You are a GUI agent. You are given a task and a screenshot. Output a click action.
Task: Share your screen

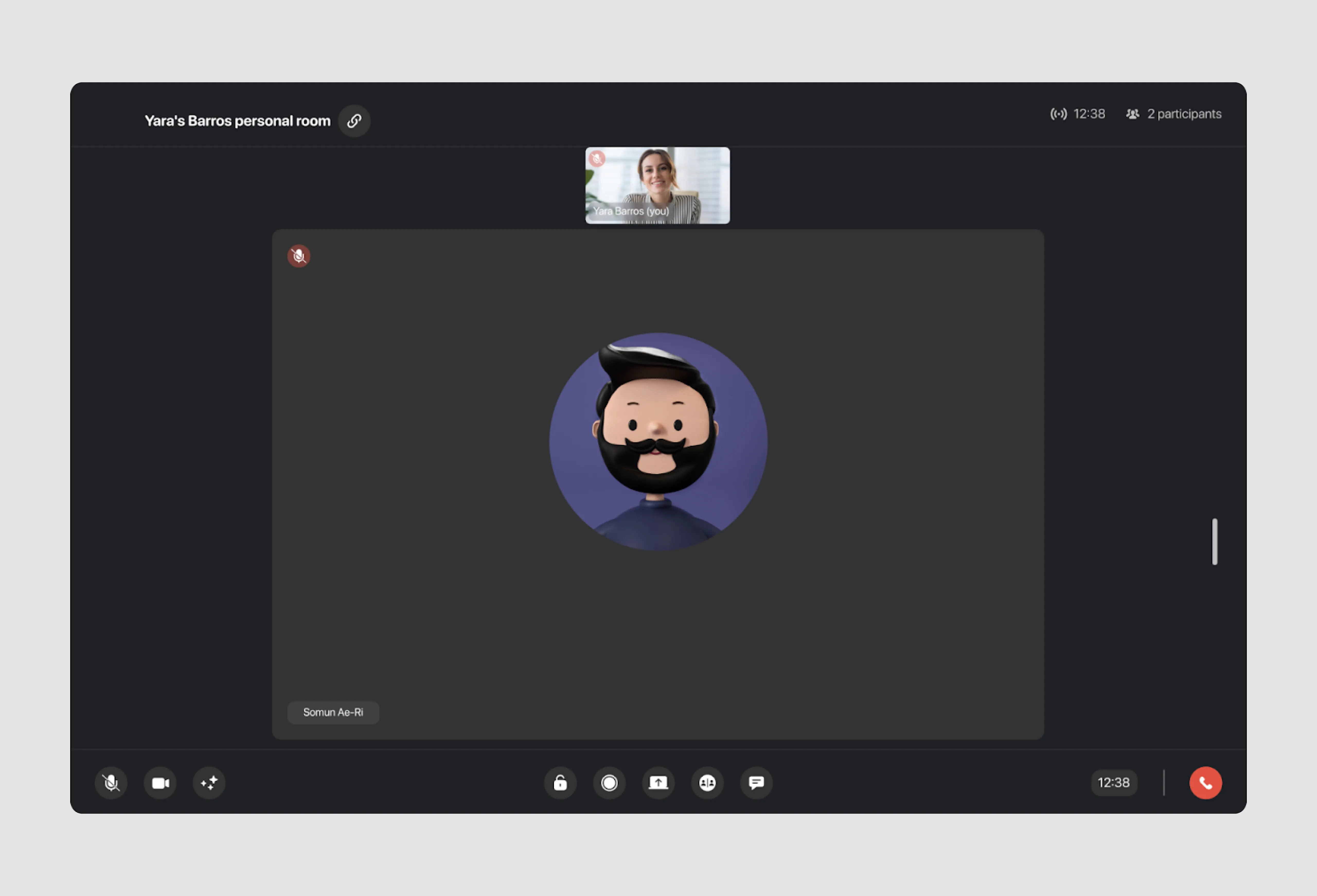[x=658, y=783]
